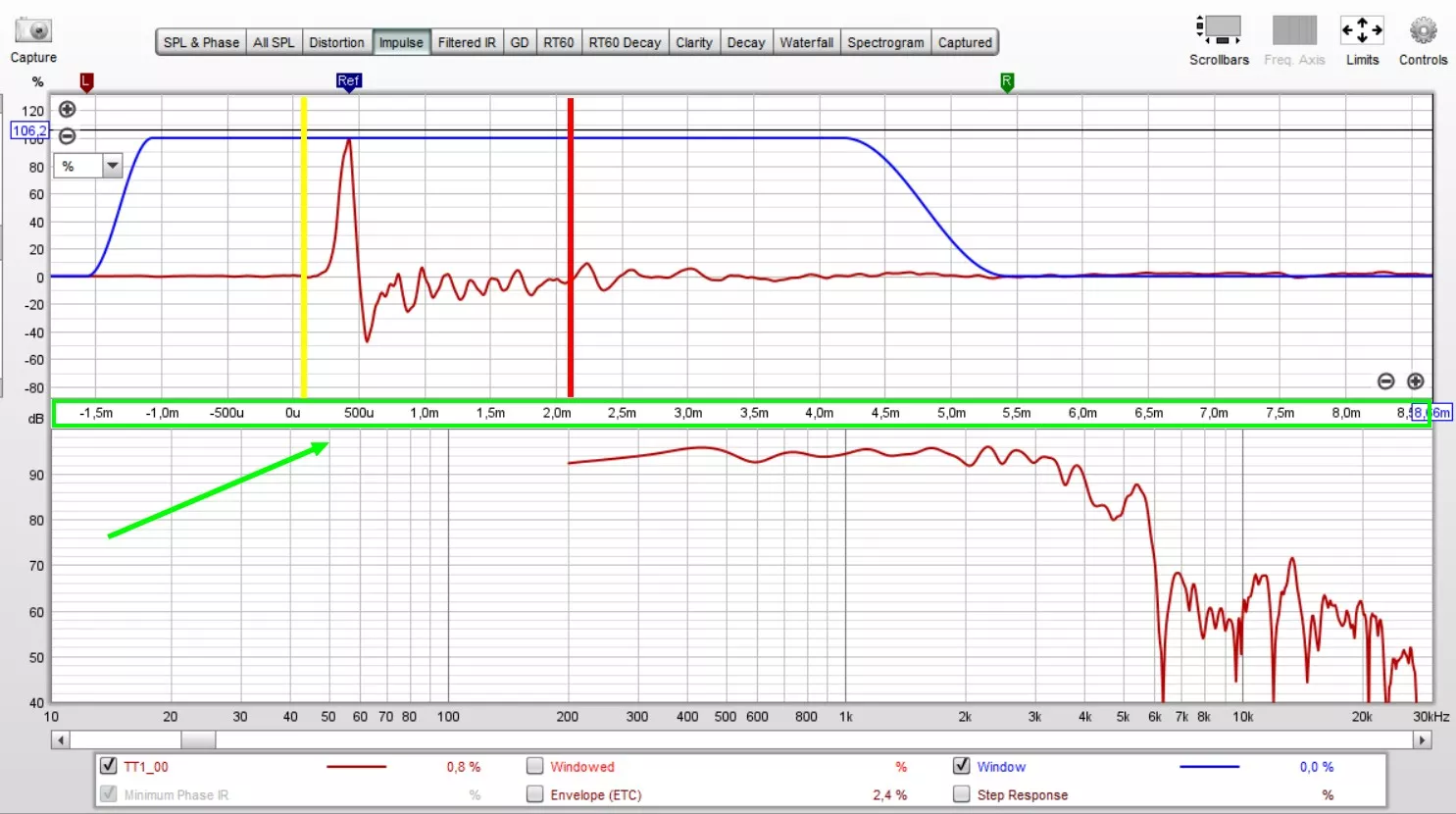
Task: Open the Controls gear panel
Action: (1423, 30)
